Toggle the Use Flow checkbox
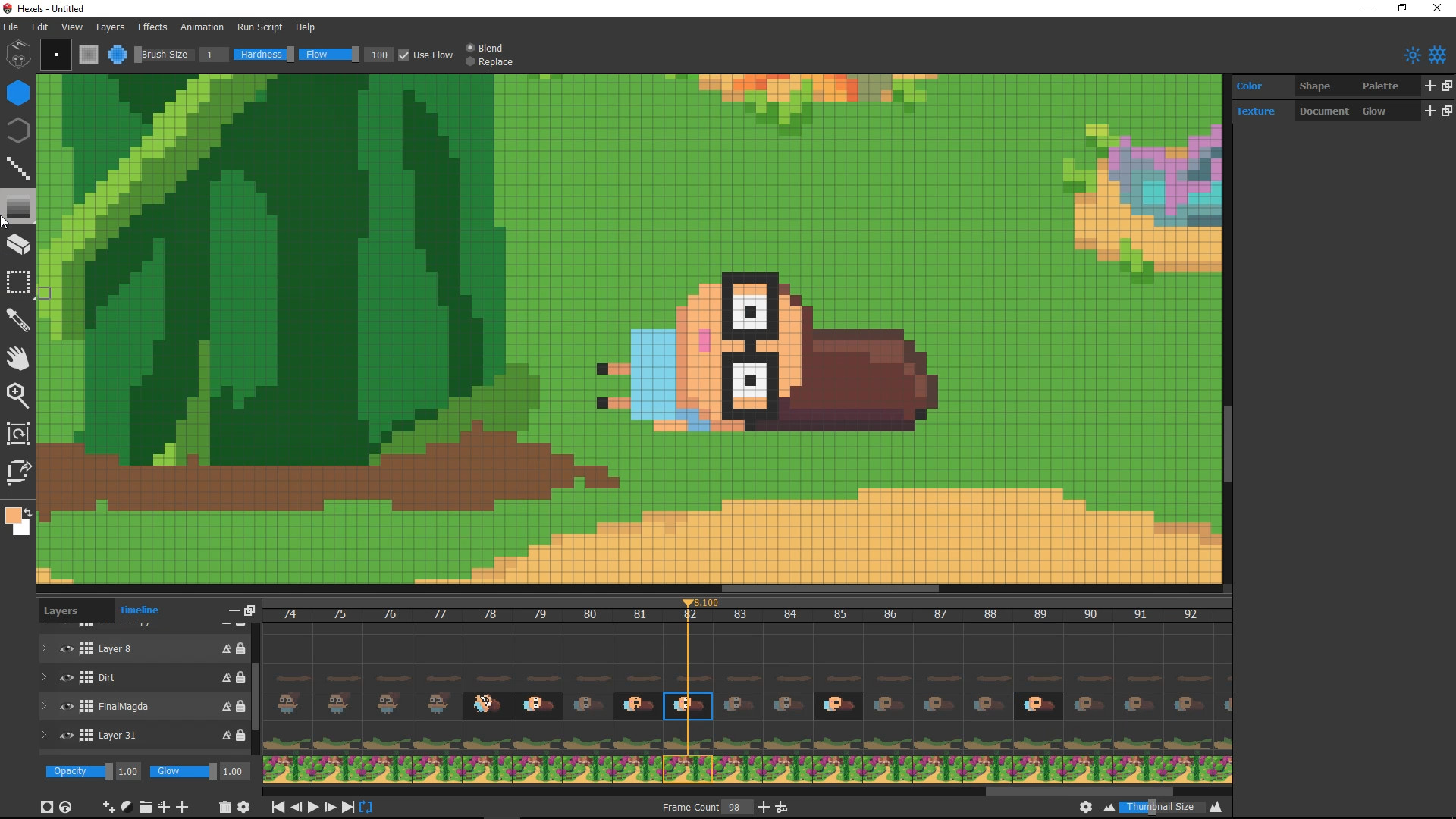This screenshot has width=1456, height=819. (404, 55)
